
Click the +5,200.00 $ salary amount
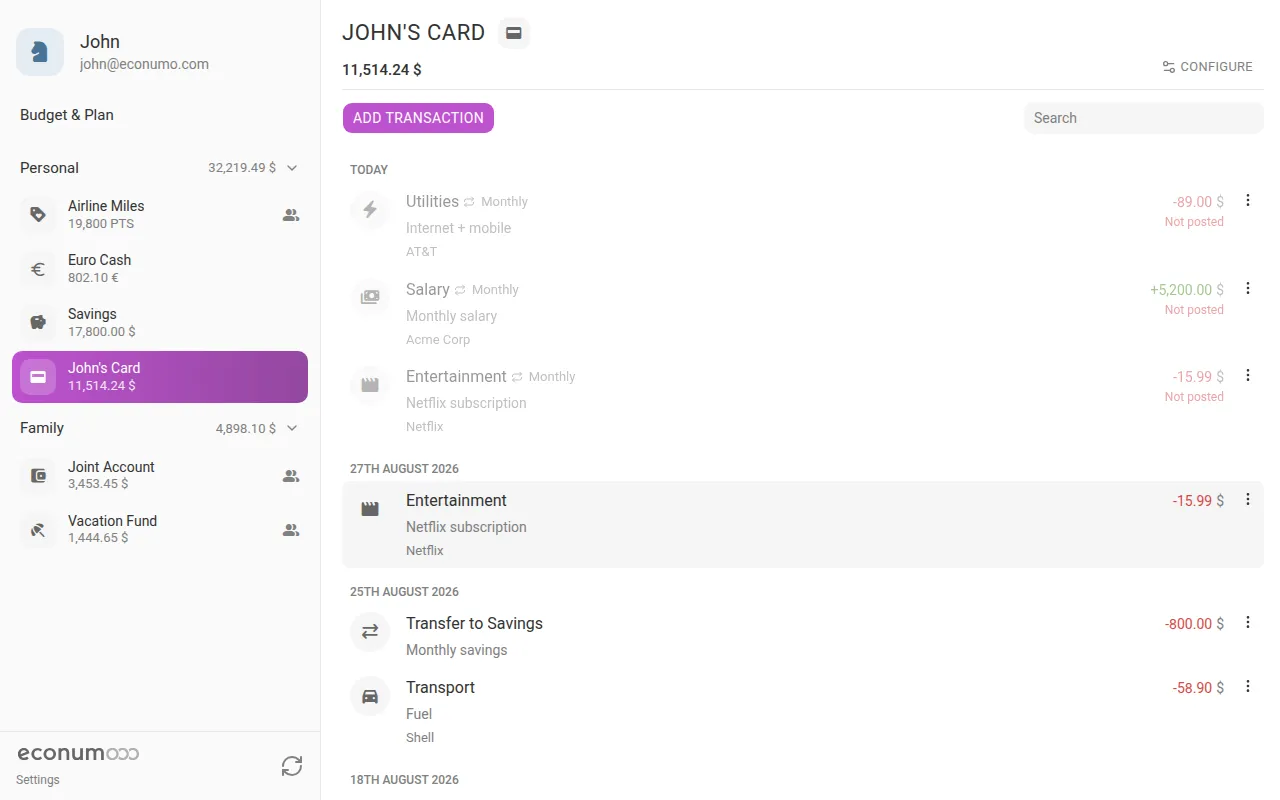[x=1187, y=290]
